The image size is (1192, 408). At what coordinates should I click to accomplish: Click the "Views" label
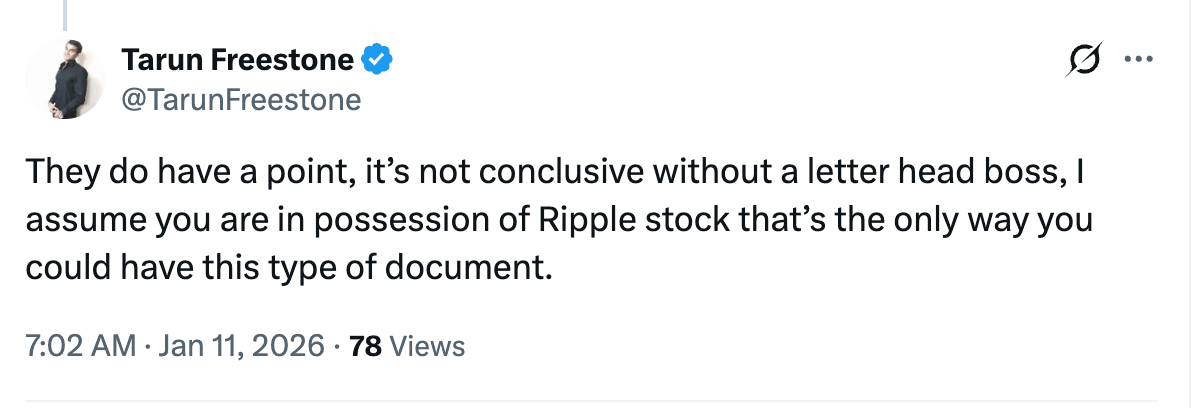pyautogui.click(x=426, y=346)
